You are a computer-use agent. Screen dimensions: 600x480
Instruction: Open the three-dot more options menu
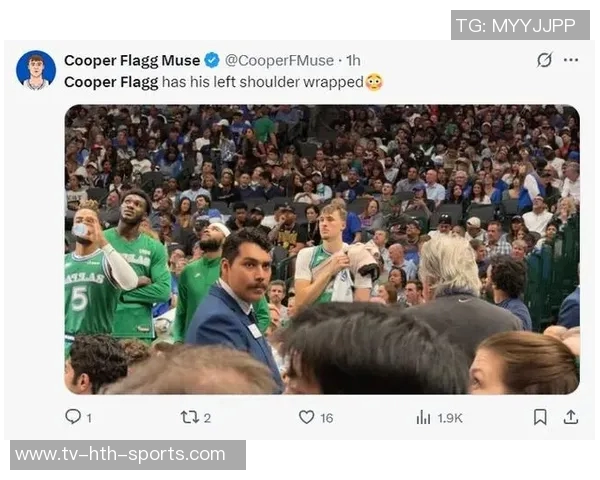coord(571,60)
